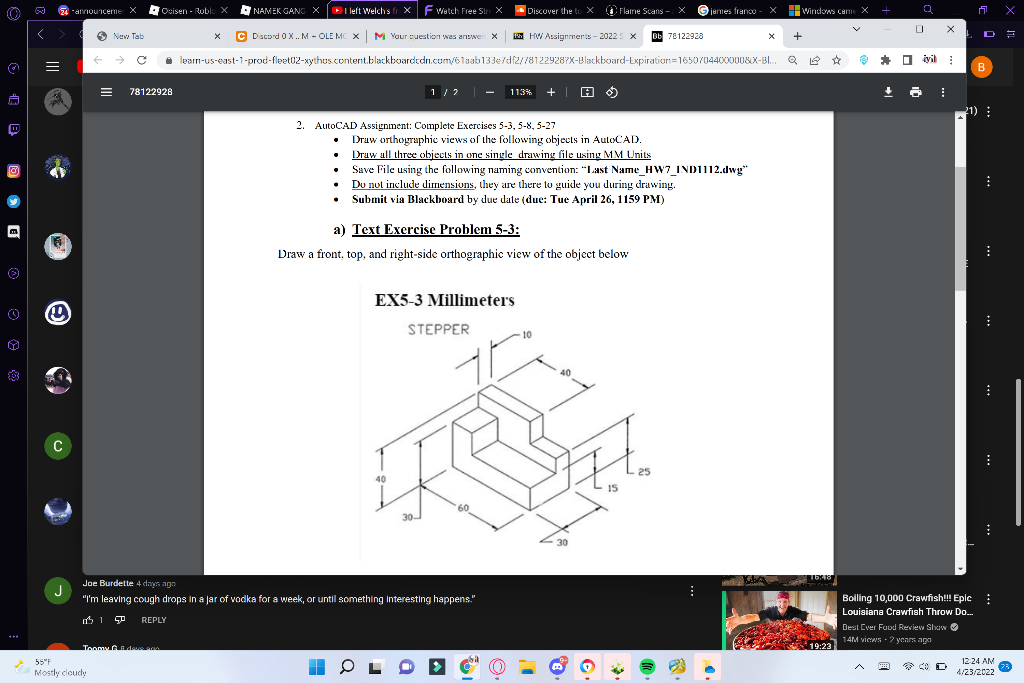This screenshot has height=683, width=1024.
Task: Open File Explorer from taskbar
Action: pos(527,667)
